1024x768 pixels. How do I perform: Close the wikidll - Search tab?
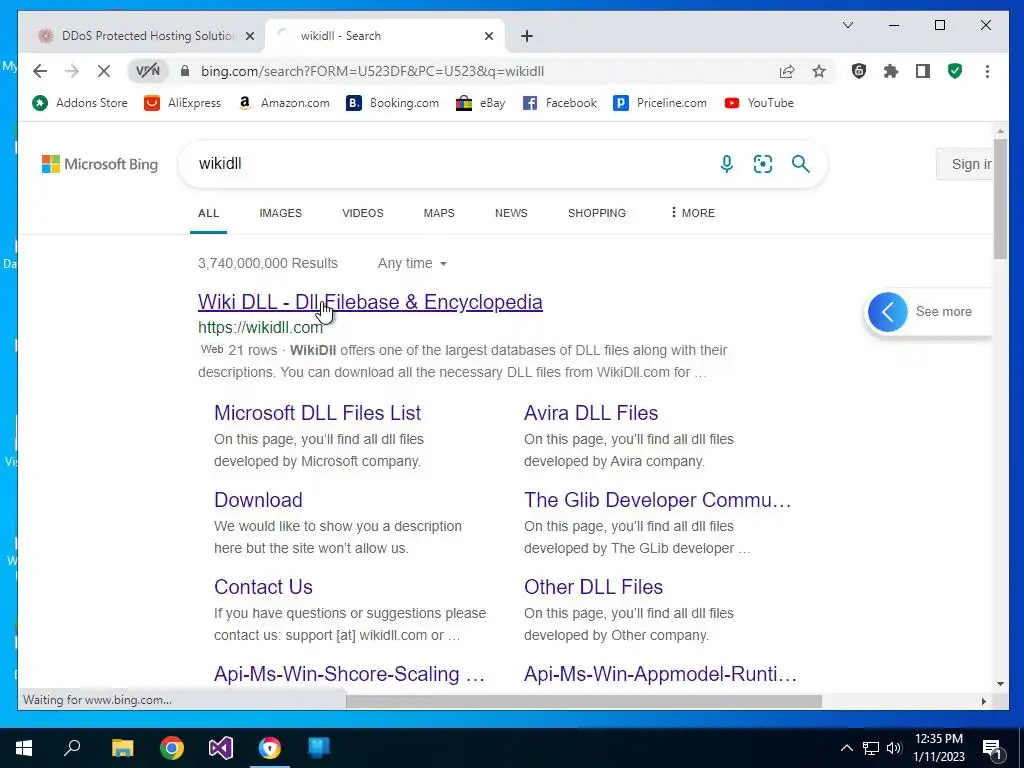[488, 36]
